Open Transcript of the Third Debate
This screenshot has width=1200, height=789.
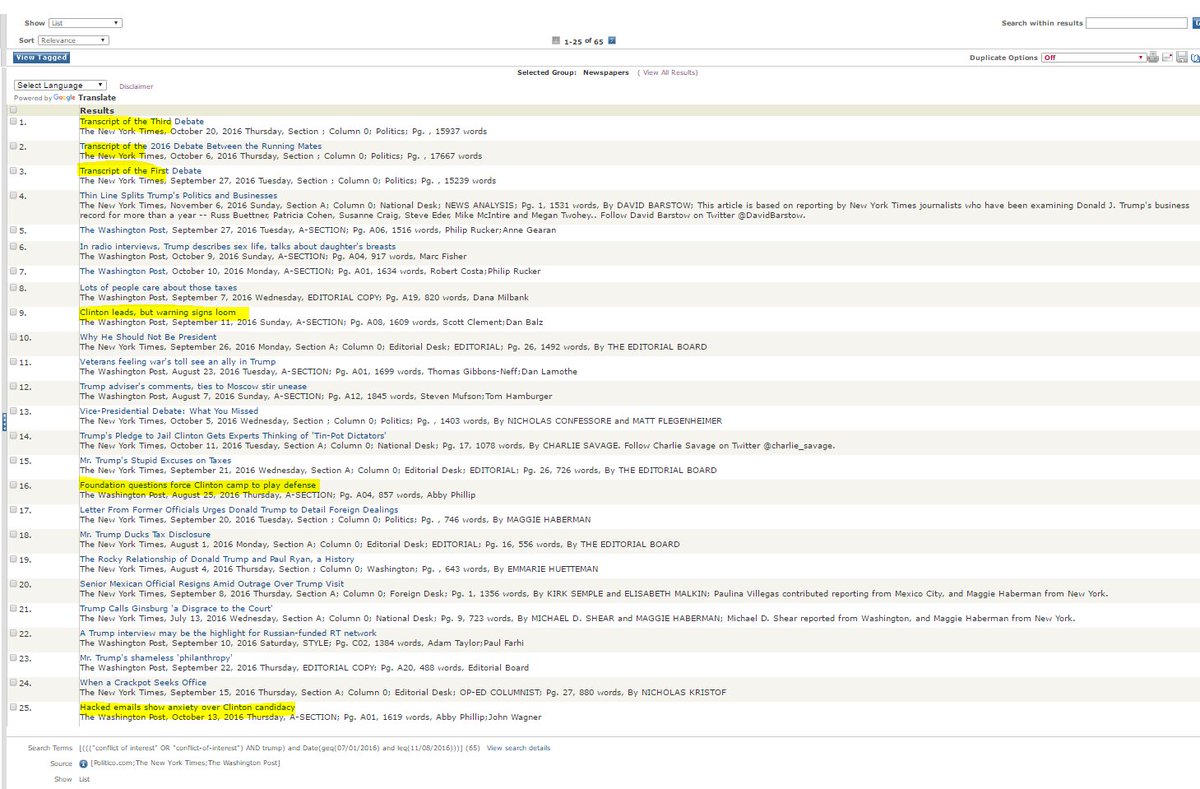click(x=142, y=121)
